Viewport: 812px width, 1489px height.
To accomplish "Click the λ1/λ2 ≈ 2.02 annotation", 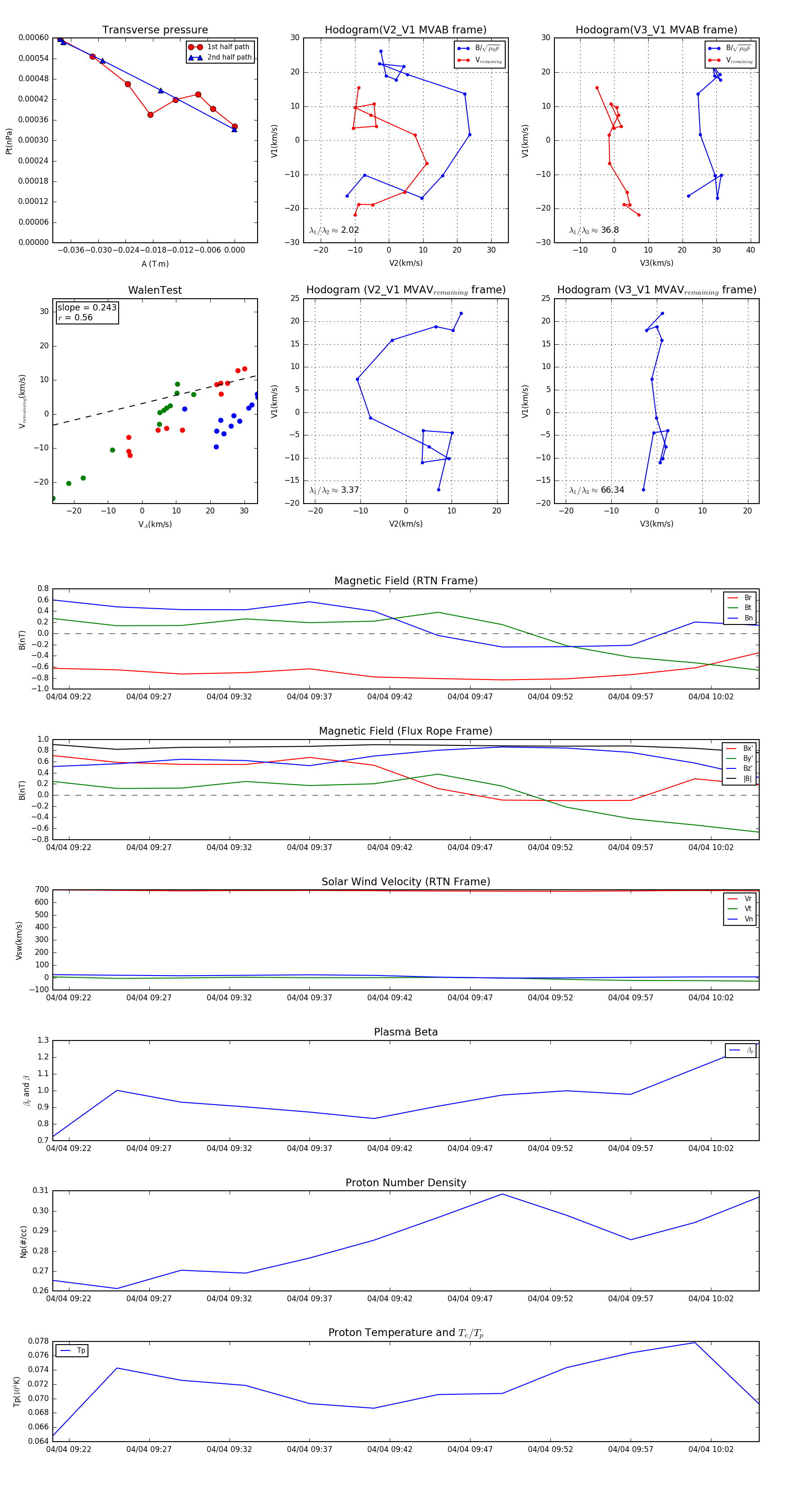I will tap(334, 230).
